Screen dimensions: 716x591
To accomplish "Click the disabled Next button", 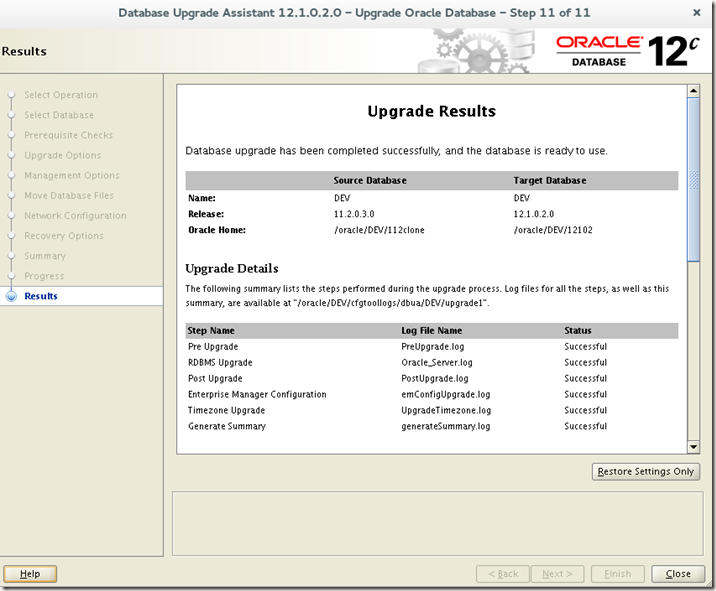I will pyautogui.click(x=558, y=574).
